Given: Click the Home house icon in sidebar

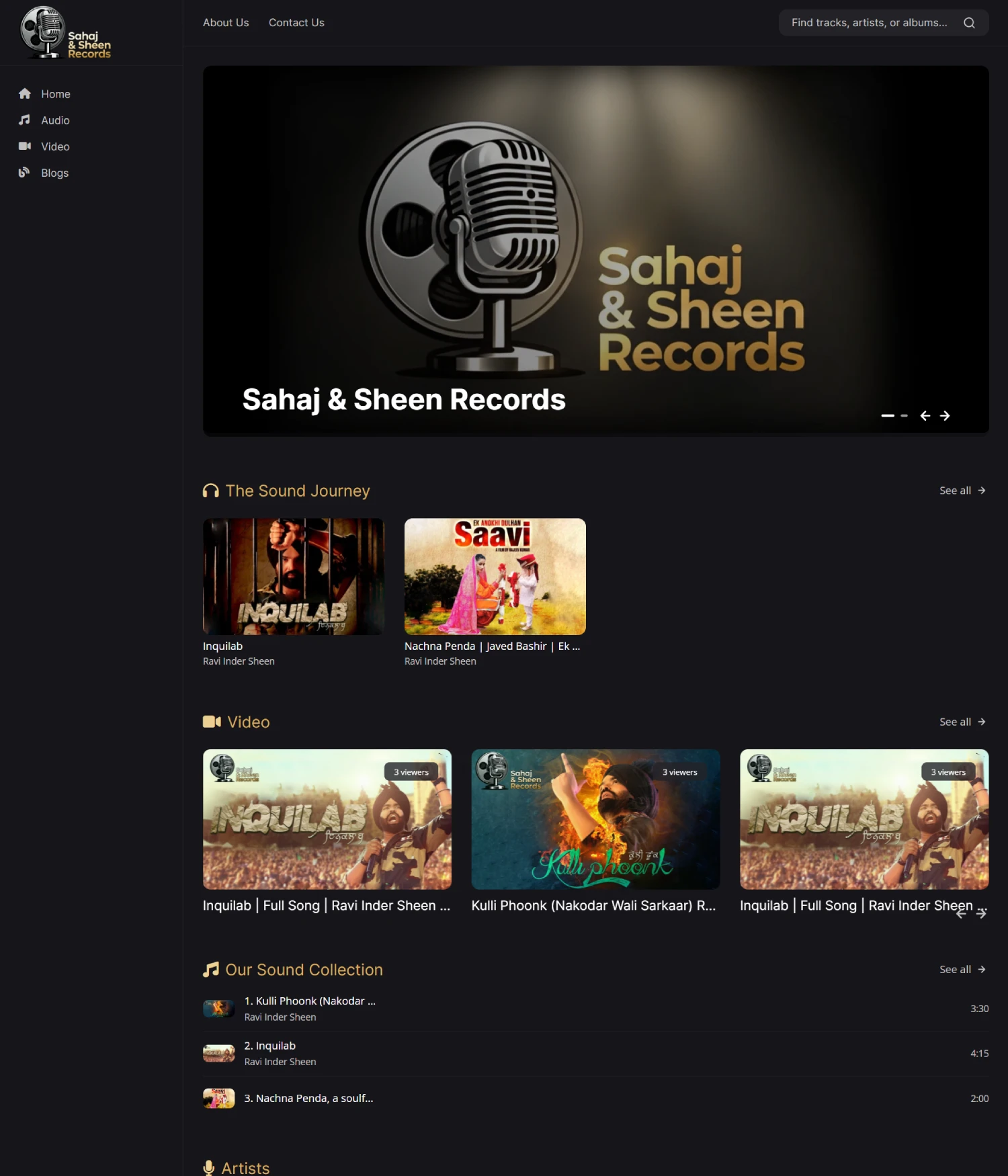Looking at the screenshot, I should click(25, 93).
